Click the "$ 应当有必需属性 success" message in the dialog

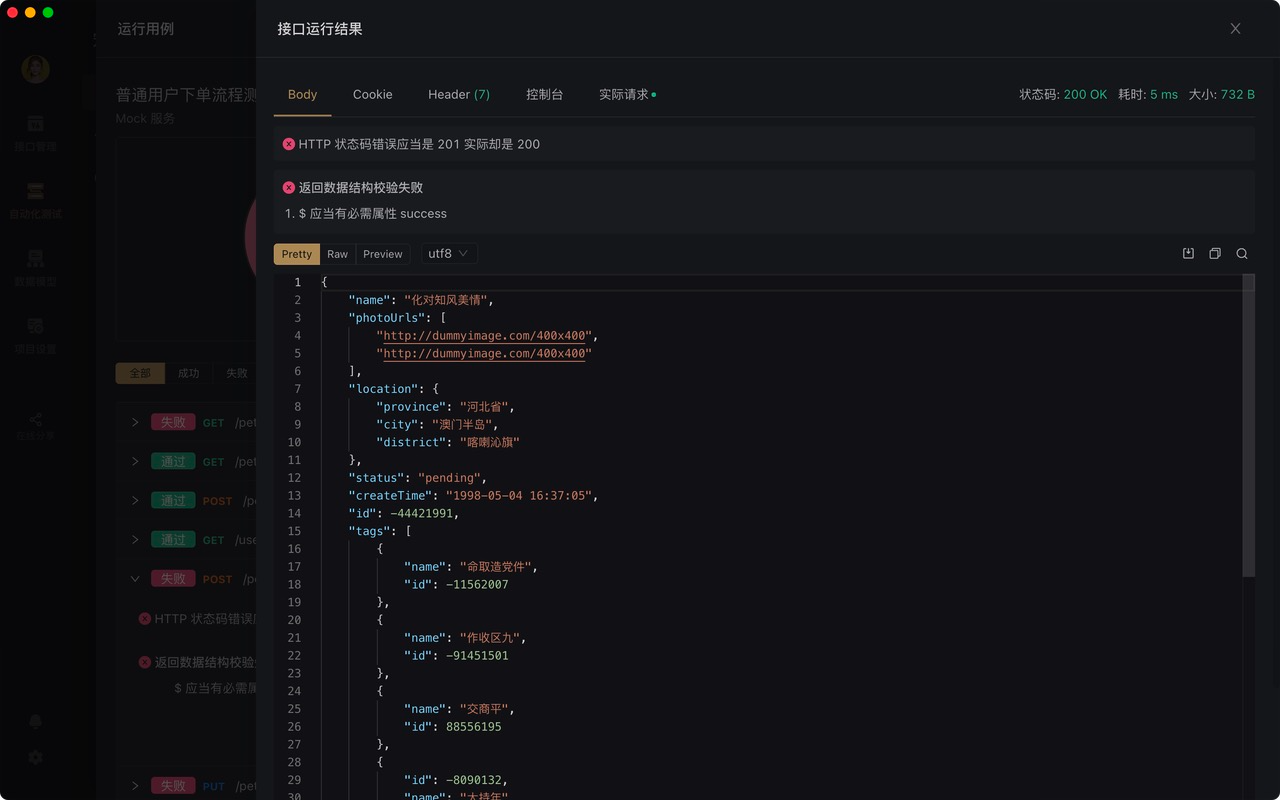coord(372,214)
